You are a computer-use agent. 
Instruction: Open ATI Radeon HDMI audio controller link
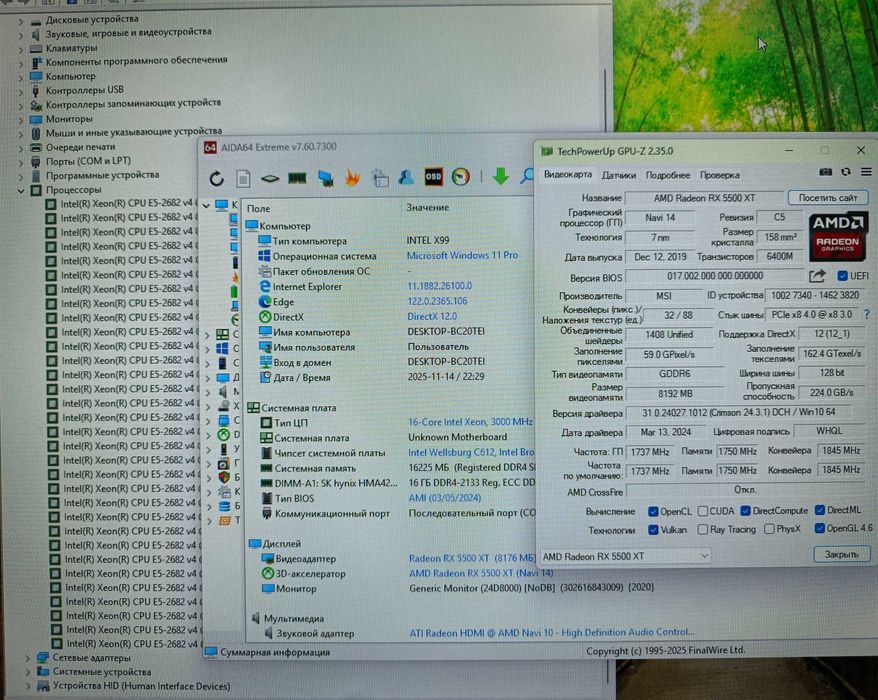pyautogui.click(x=552, y=632)
